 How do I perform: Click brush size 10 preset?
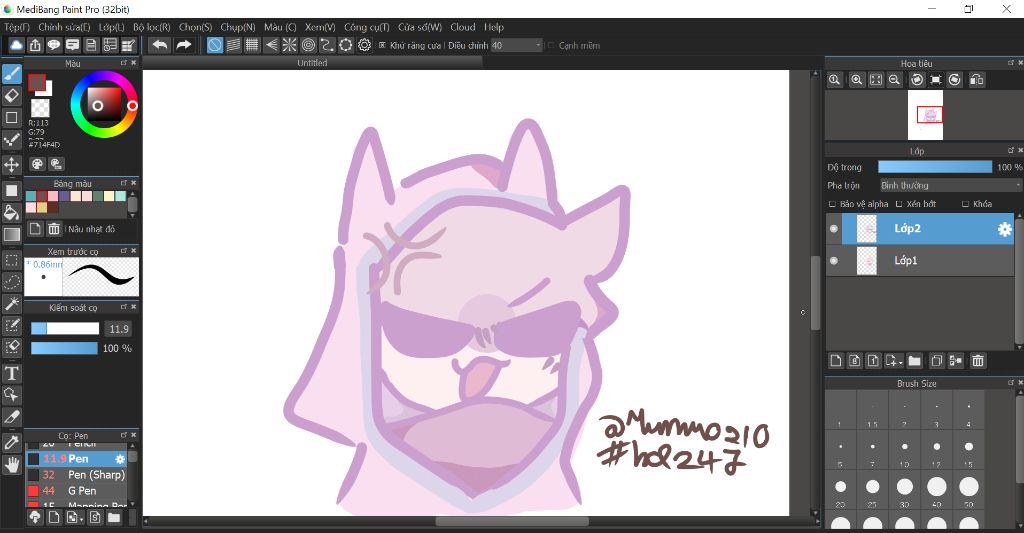[x=904, y=451]
